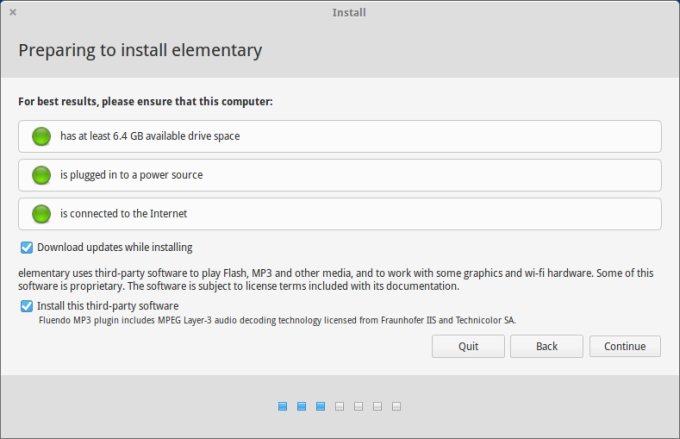Click the green drive space status indicator

click(x=42, y=136)
